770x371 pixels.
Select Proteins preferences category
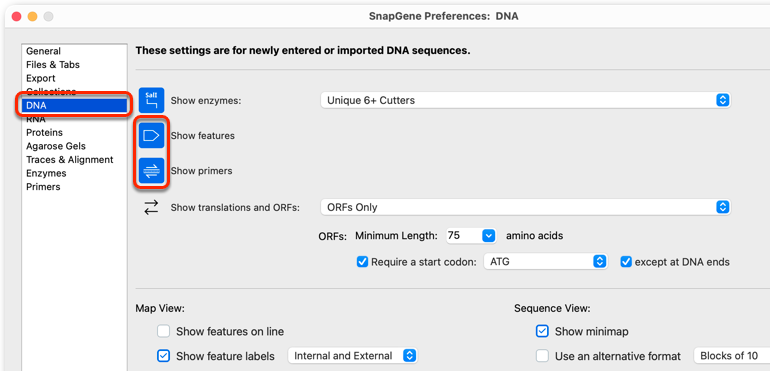(75, 133)
